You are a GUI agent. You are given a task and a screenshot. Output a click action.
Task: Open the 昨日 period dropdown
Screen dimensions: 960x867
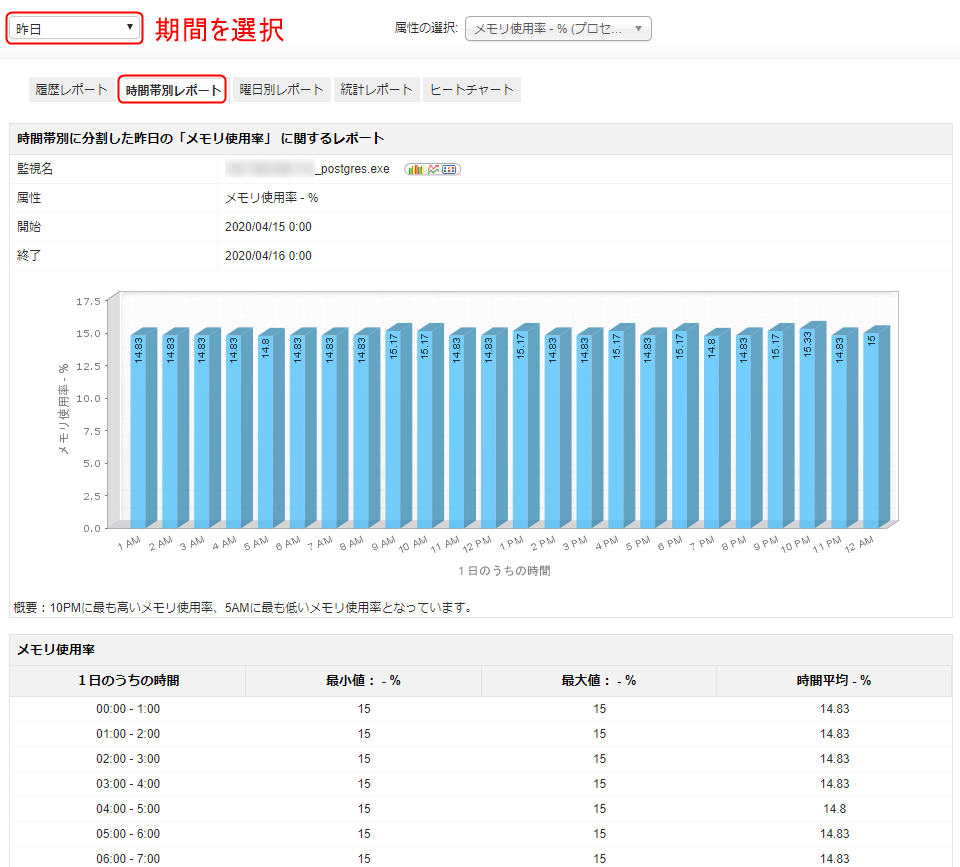point(75,28)
